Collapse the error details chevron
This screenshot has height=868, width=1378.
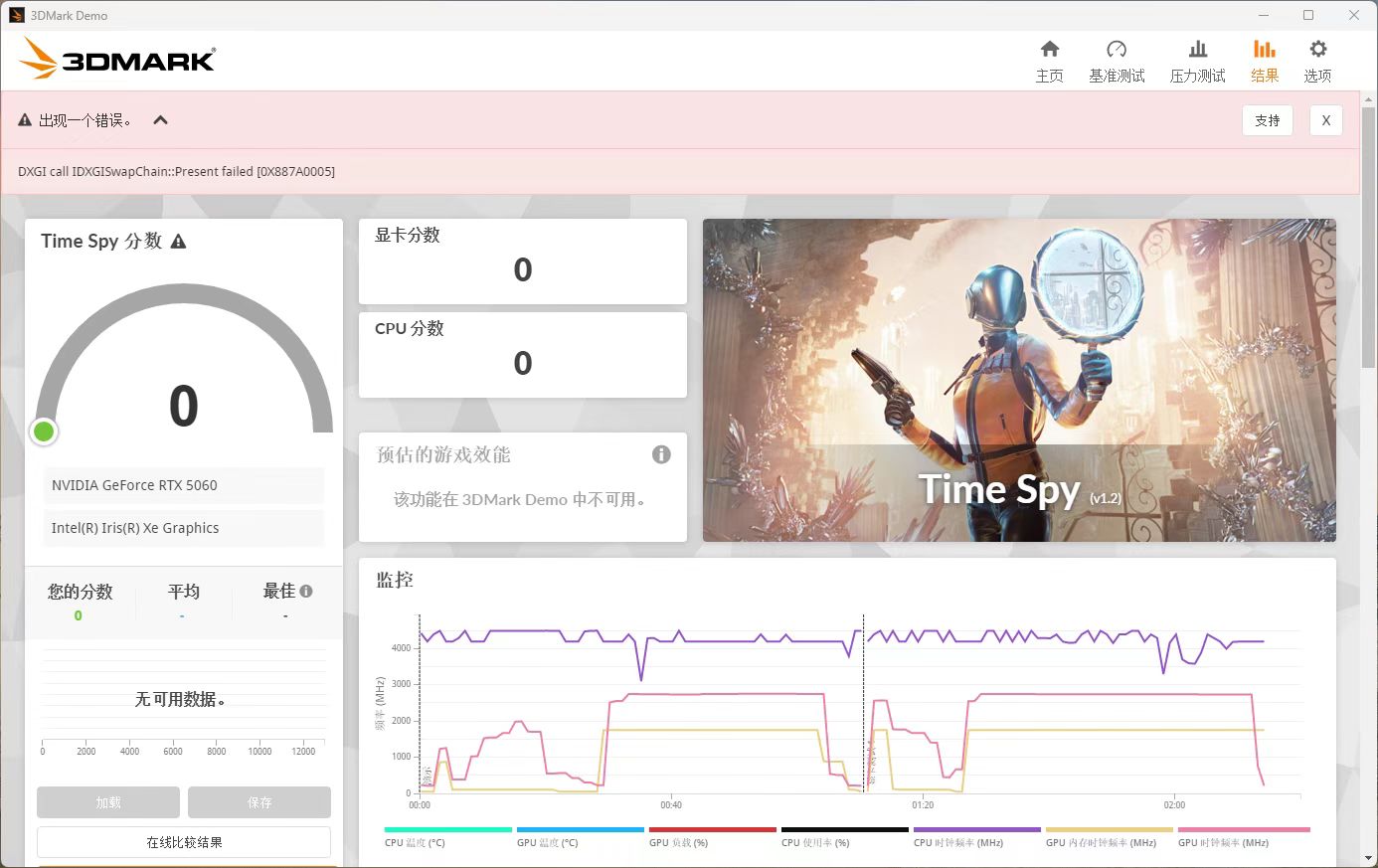pyautogui.click(x=160, y=120)
